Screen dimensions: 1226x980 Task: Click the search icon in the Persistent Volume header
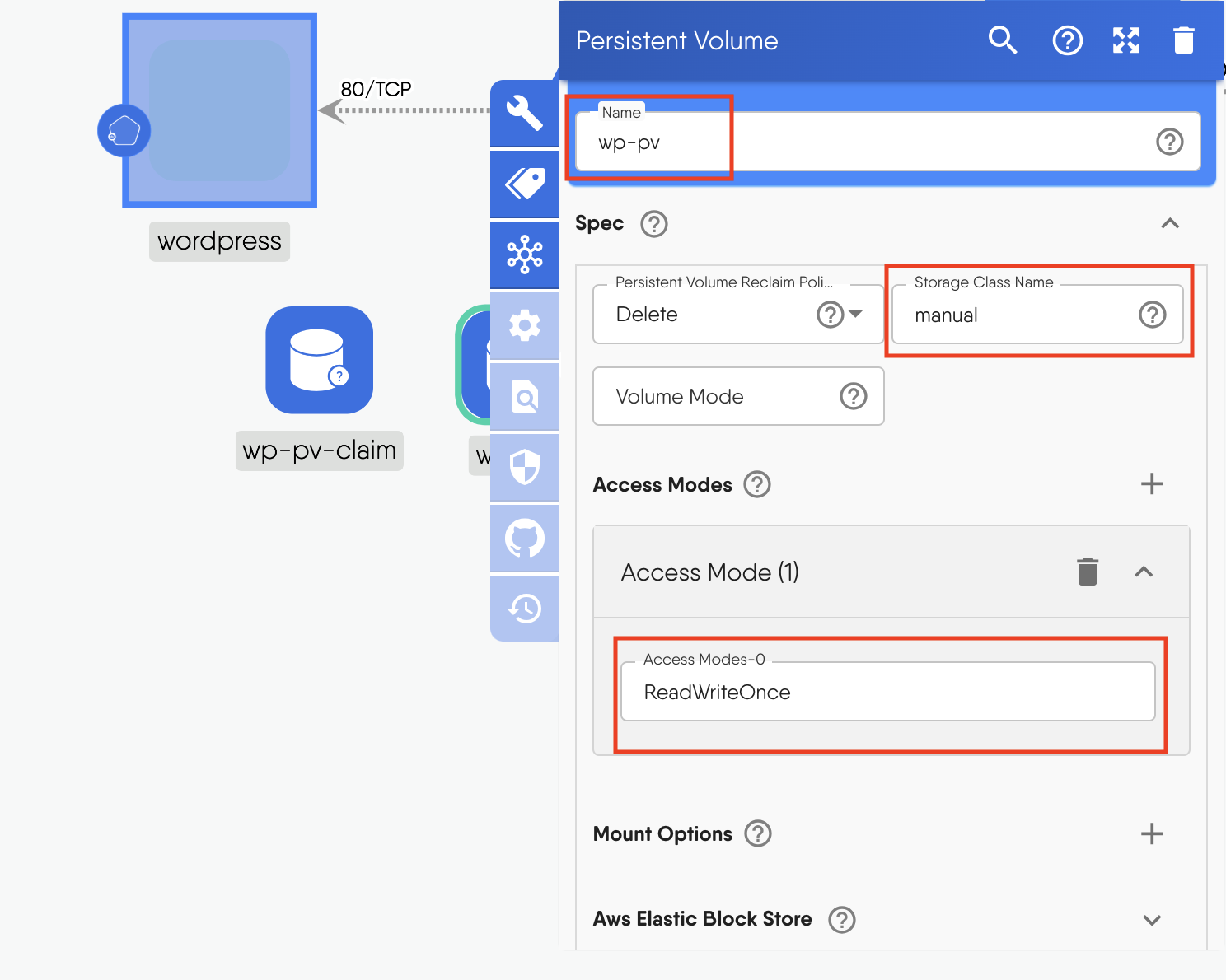tap(1003, 40)
